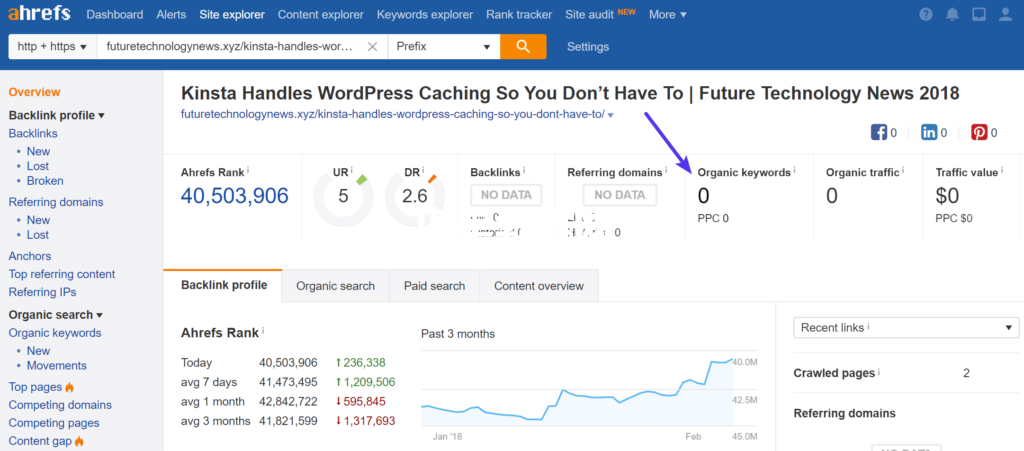Click the orange search magnifier button
The height and width of the screenshot is (451, 1024).
click(523, 46)
